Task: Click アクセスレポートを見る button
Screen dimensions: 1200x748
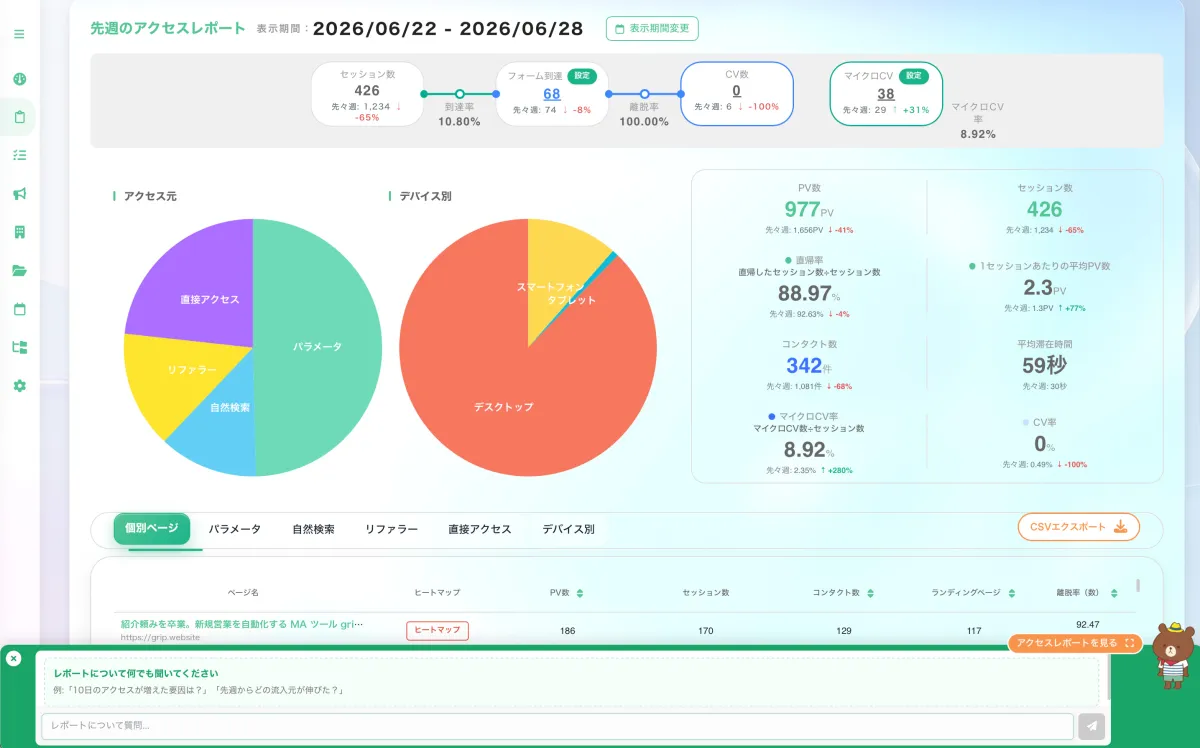Action: click(1075, 643)
